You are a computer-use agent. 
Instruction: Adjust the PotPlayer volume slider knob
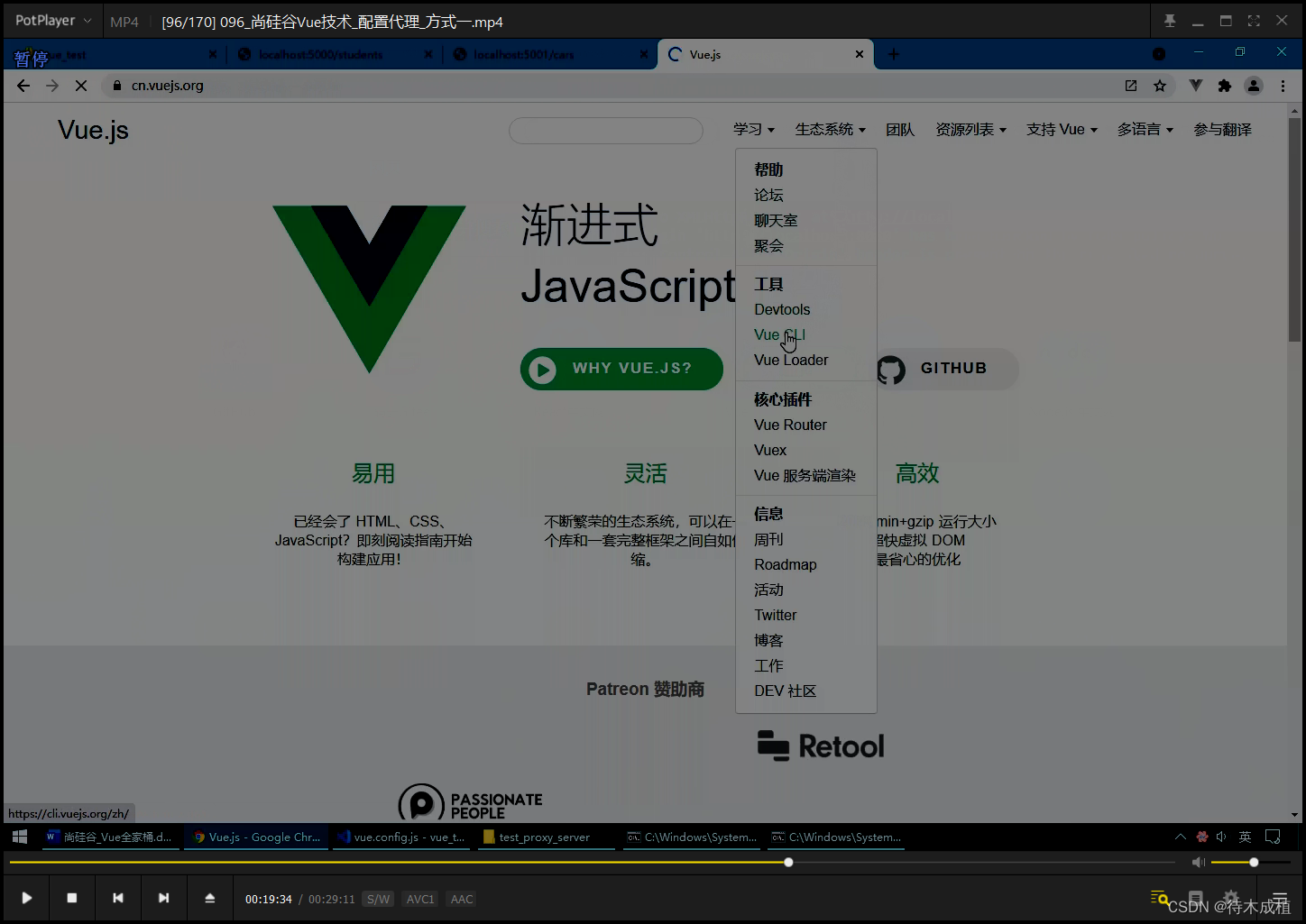pyautogui.click(x=1254, y=863)
